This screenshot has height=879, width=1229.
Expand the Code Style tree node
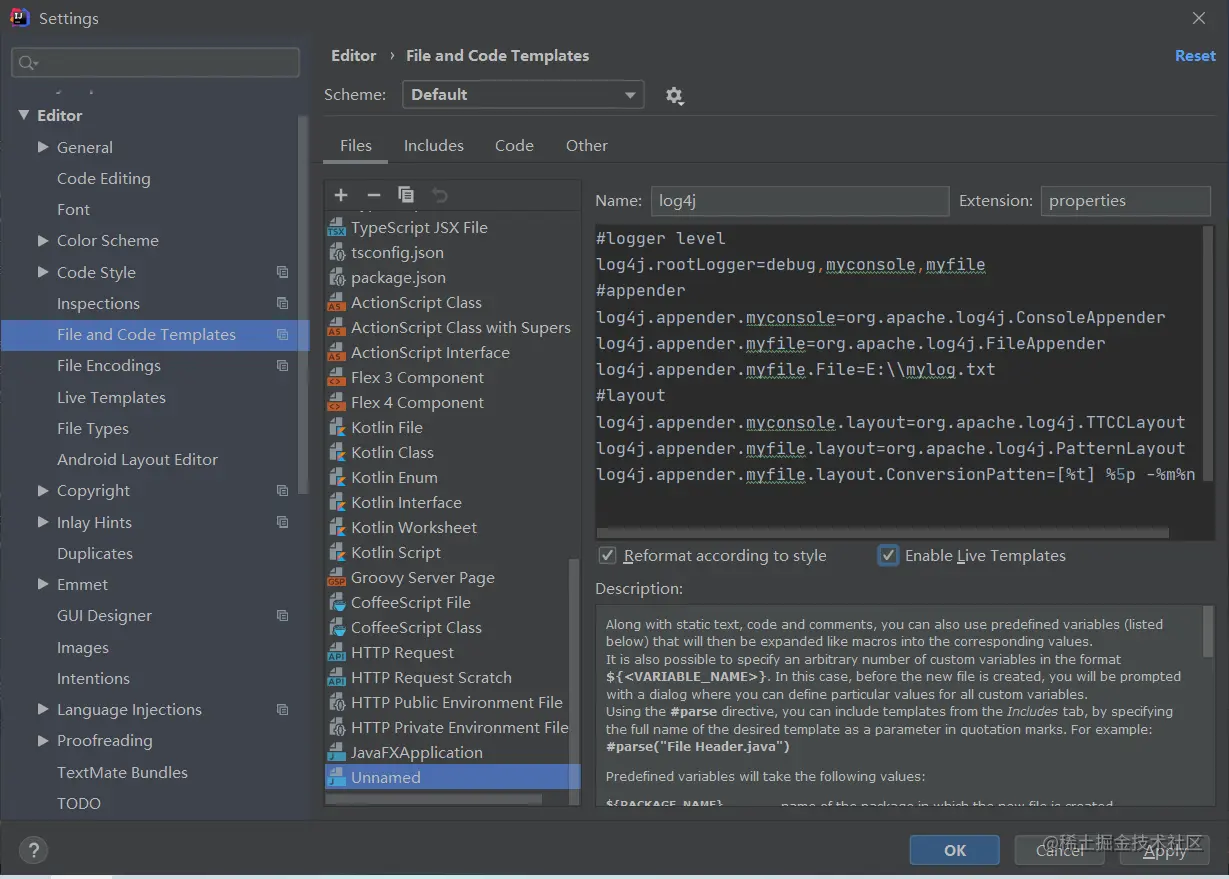tap(43, 272)
